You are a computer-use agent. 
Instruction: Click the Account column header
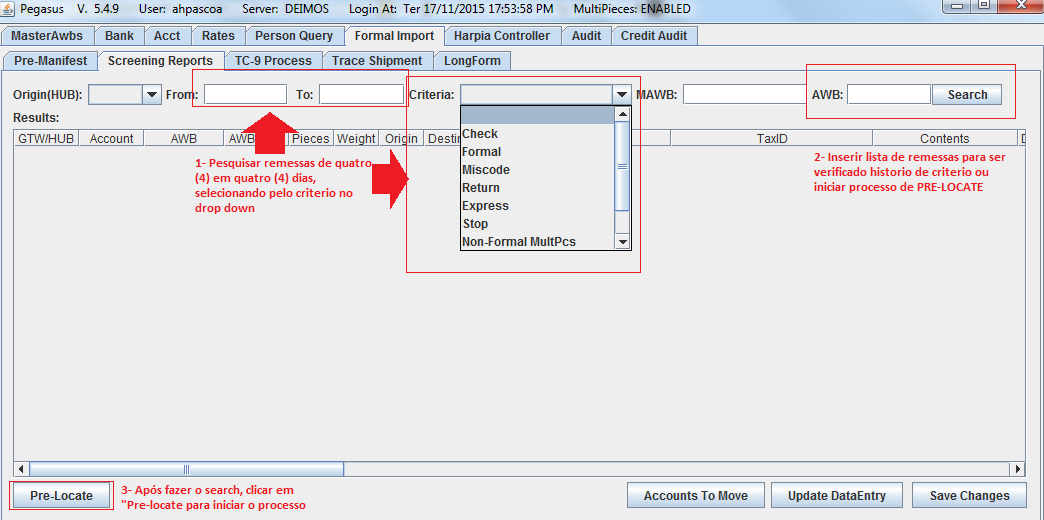tap(111, 138)
